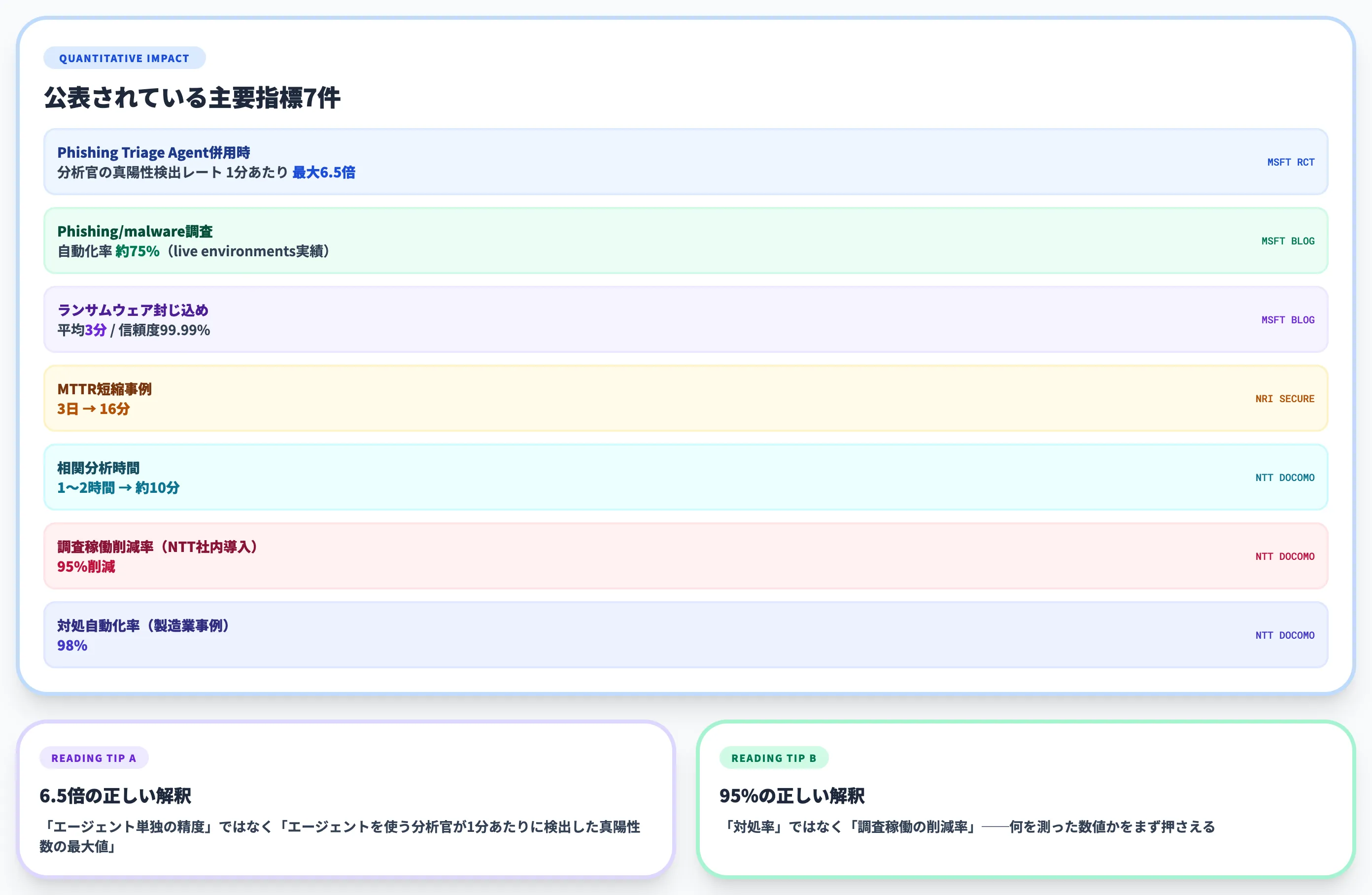1372x895 pixels.
Task: Click ランサムウェア封じ込め card title
Action: 133,310
